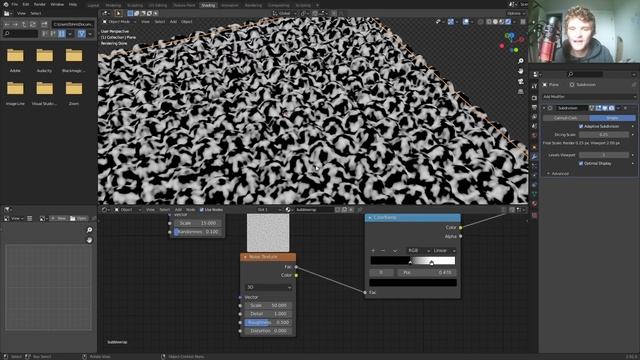Collapse the Noise Texture node
The height and width of the screenshot is (360, 640).
(245, 257)
